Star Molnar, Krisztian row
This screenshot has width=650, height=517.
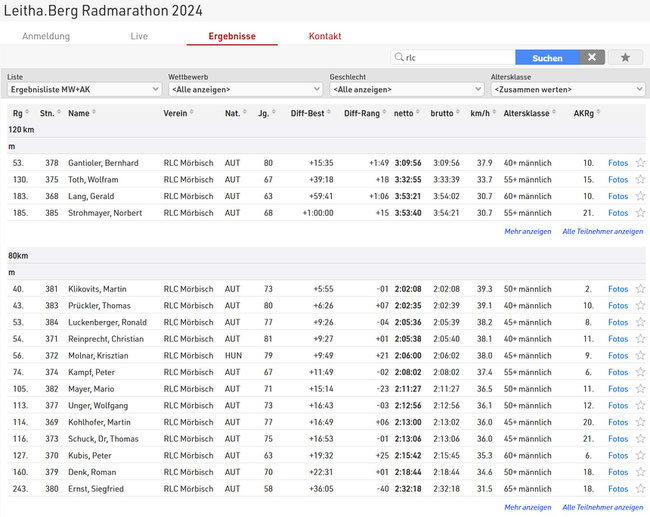[x=640, y=355]
